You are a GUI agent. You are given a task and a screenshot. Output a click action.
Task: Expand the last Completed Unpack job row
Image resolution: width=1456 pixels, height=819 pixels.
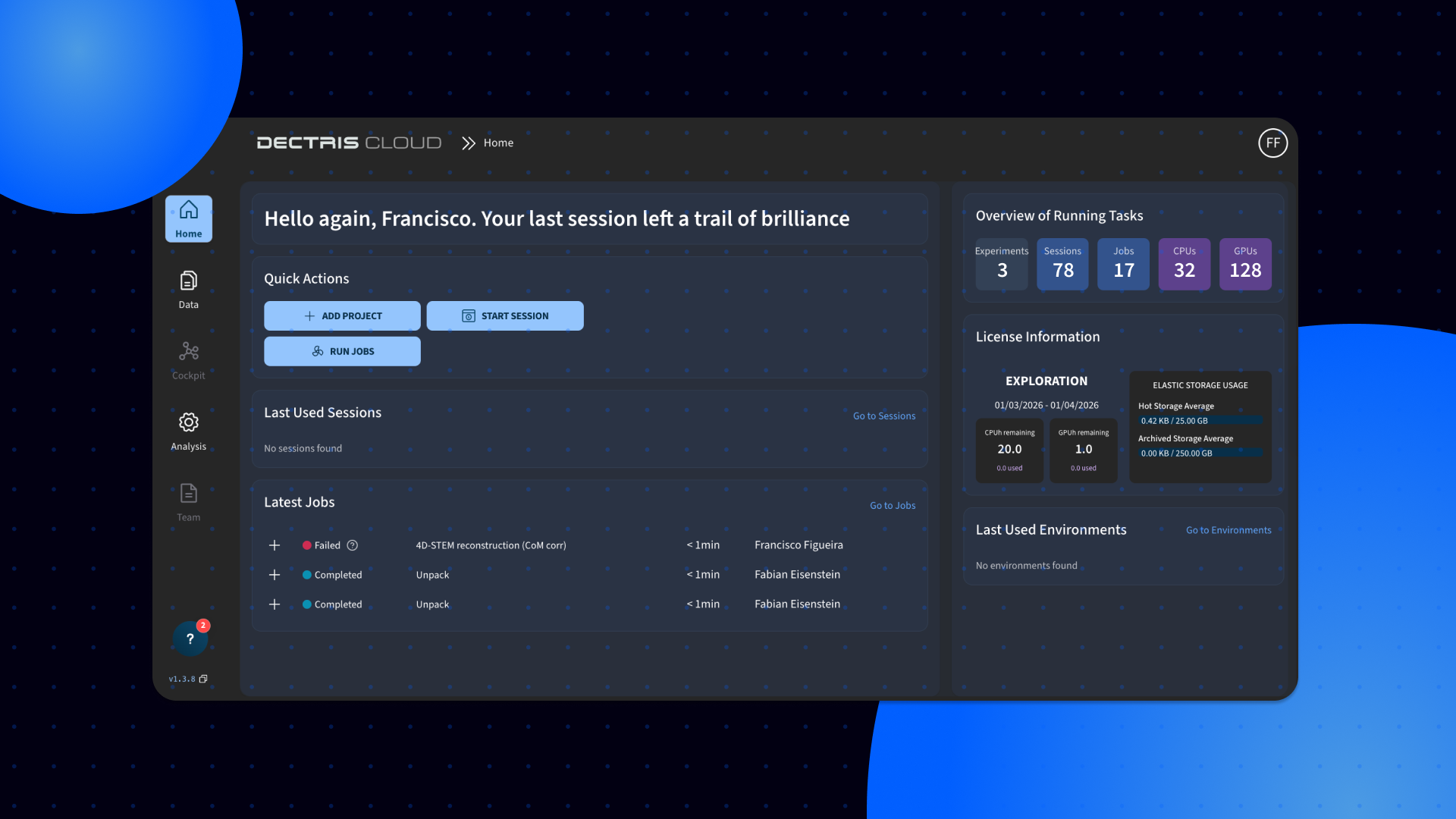click(x=275, y=604)
